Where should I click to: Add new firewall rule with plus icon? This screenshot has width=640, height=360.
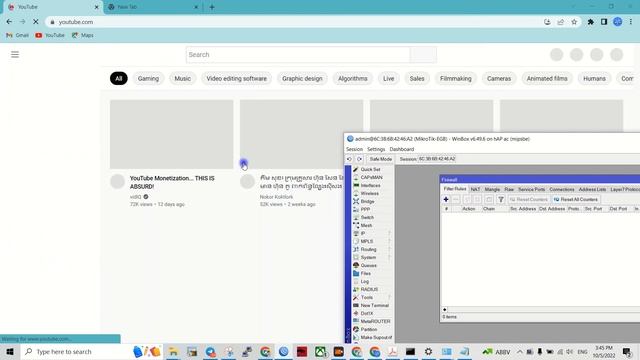pos(446,199)
